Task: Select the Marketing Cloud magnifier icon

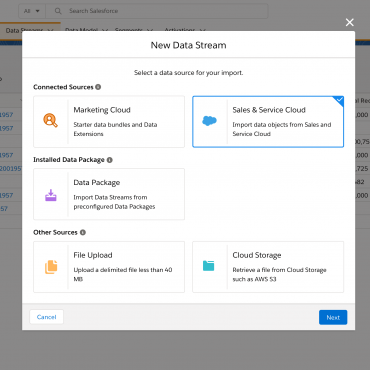Action: tap(51, 121)
